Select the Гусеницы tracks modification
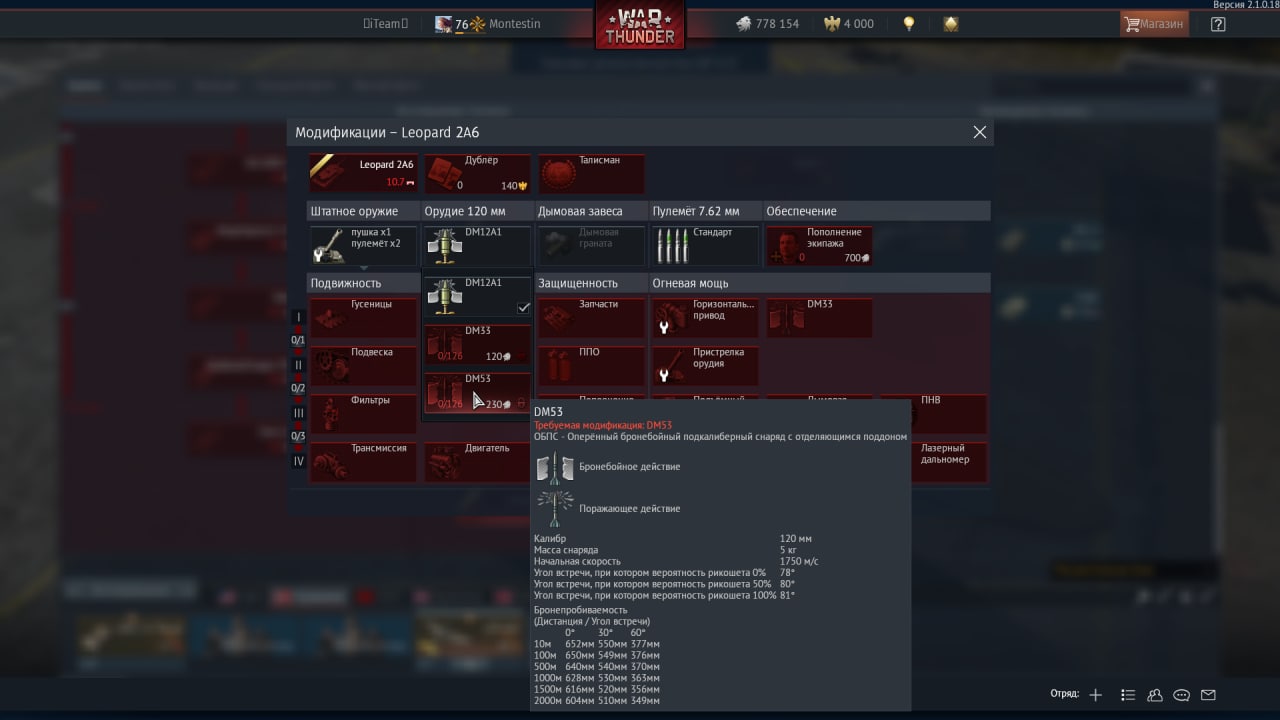The image size is (1280, 720). 363,317
